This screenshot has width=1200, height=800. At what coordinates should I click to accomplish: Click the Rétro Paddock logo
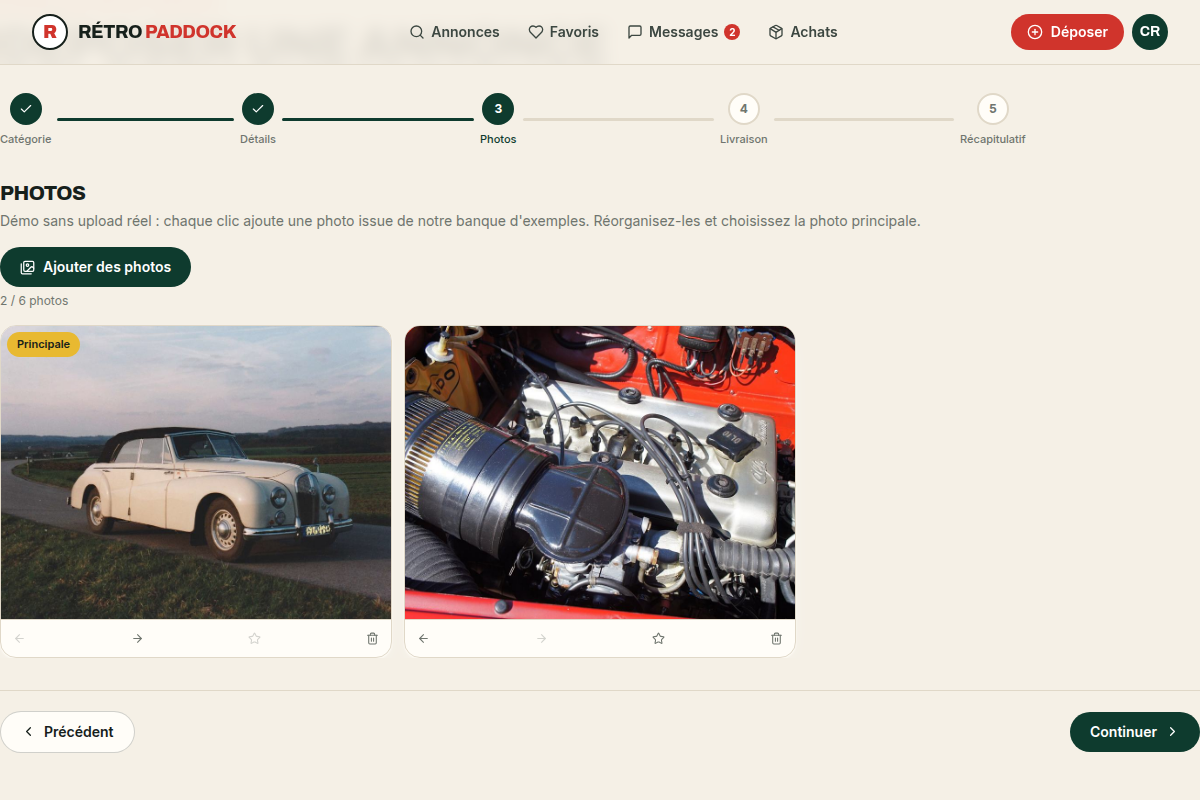[x=134, y=32]
